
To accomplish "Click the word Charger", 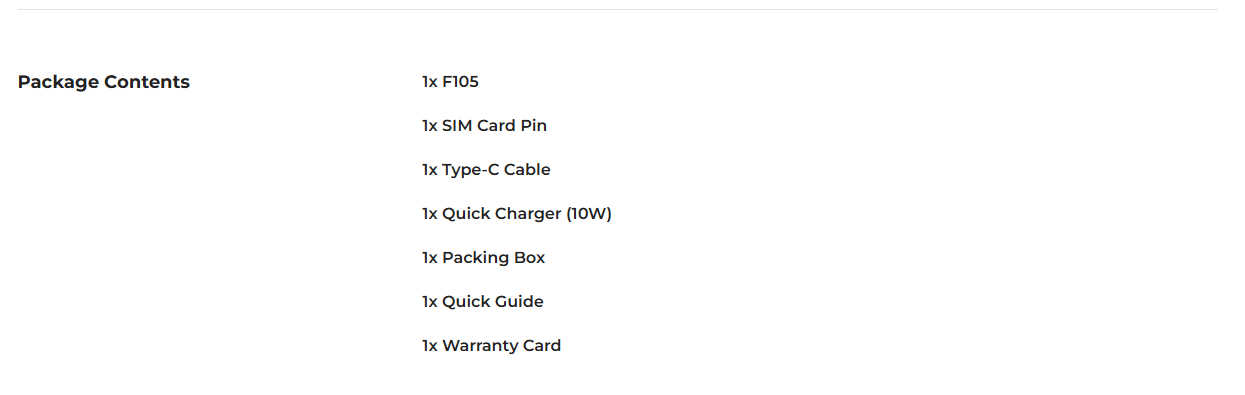I will 528,214.
